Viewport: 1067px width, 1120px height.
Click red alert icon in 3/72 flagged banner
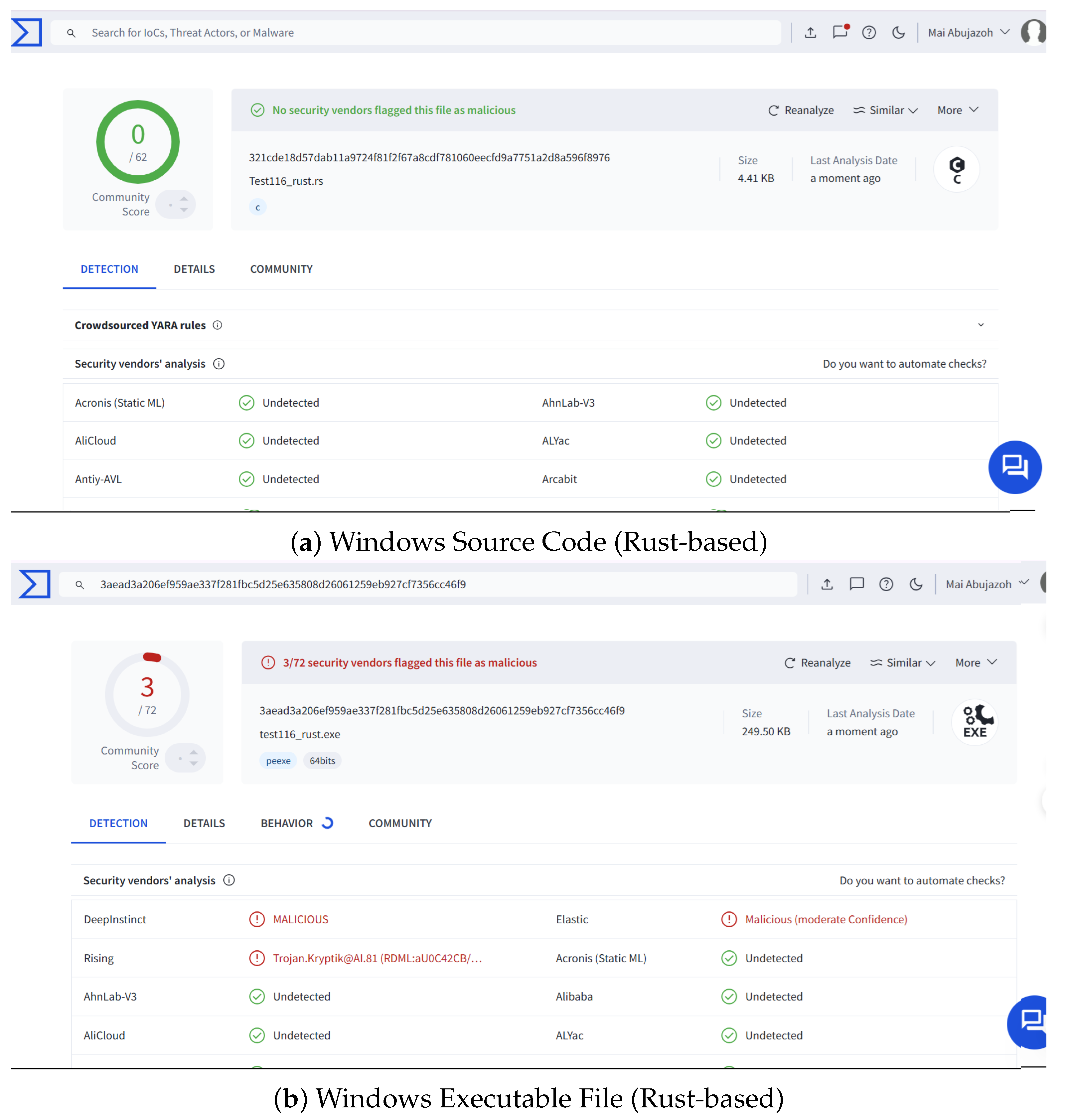(x=268, y=662)
